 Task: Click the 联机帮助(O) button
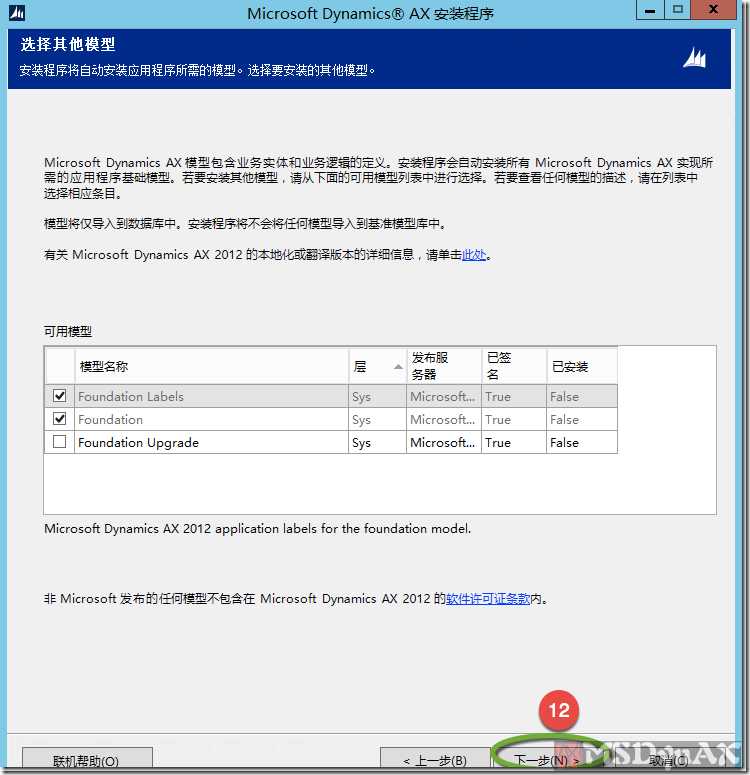pos(87,759)
